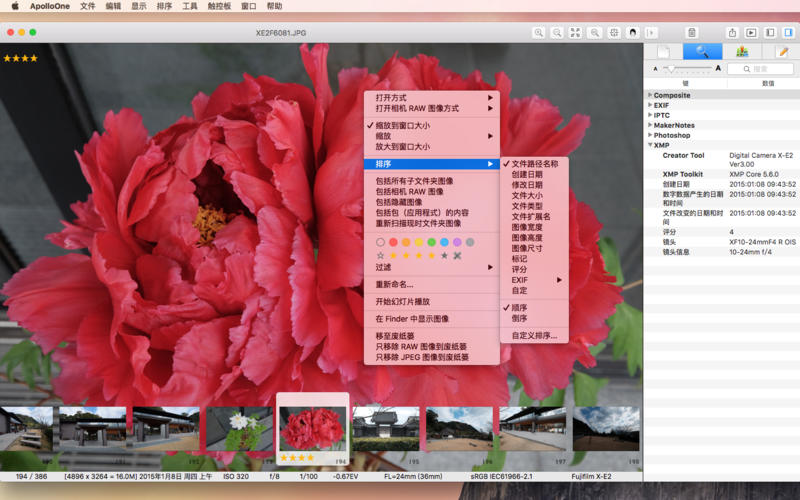800x500 pixels.
Task: Click the Apple menu icon
Action: (x=15, y=6)
